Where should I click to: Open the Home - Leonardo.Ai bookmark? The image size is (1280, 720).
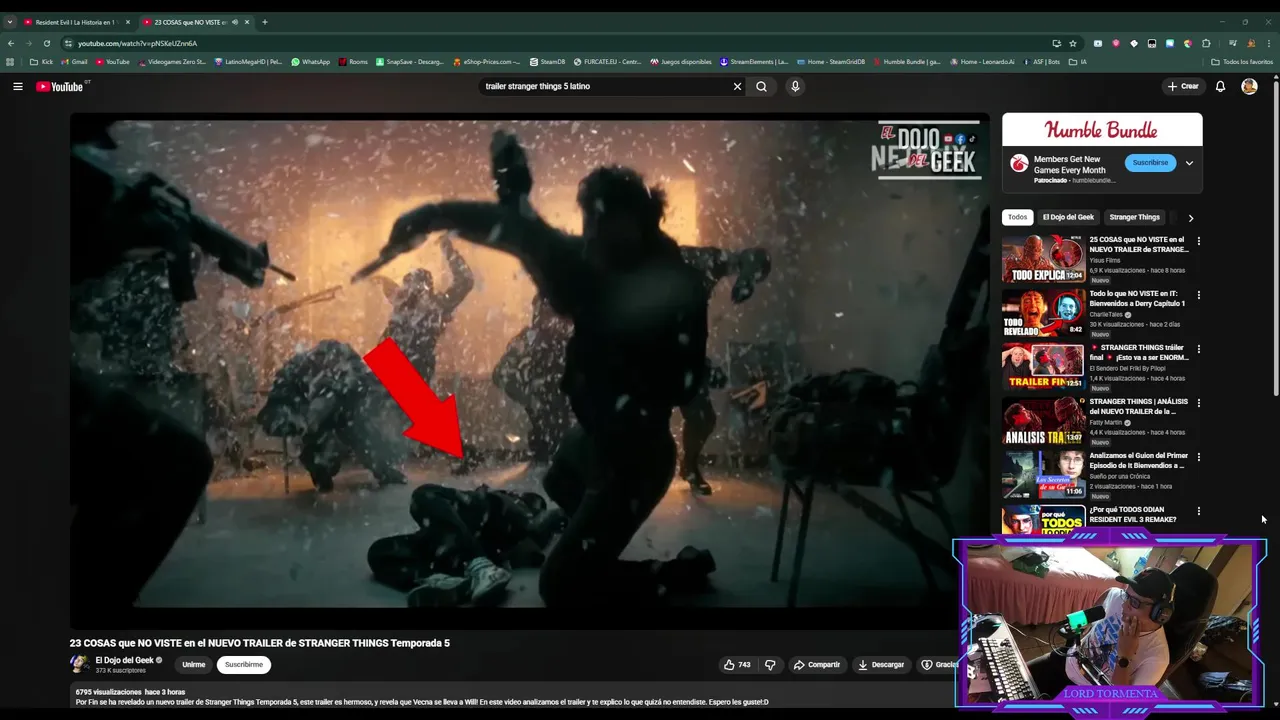tap(981, 62)
